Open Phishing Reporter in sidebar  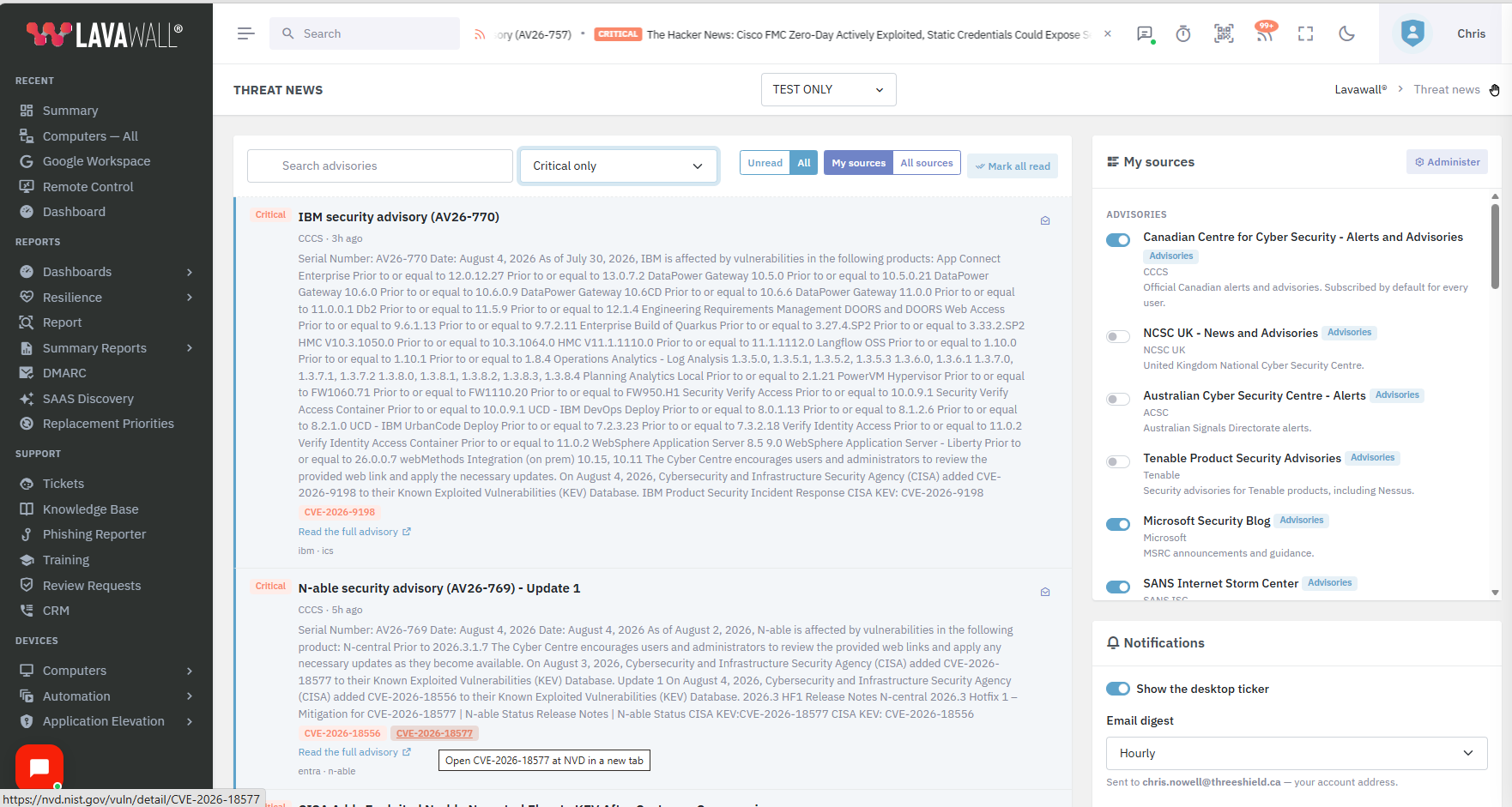coord(94,534)
